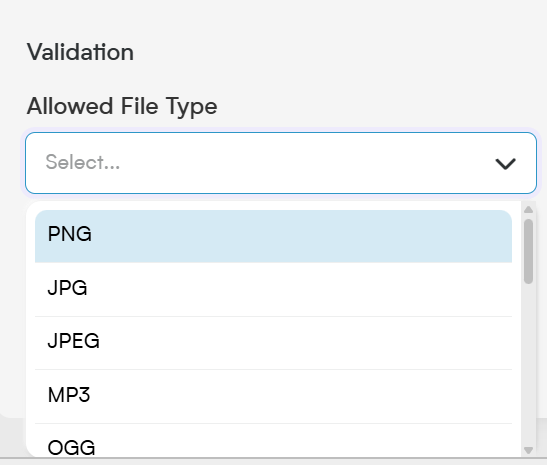
Task: Click scrollbar track below the thumb
Action: (x=528, y=363)
